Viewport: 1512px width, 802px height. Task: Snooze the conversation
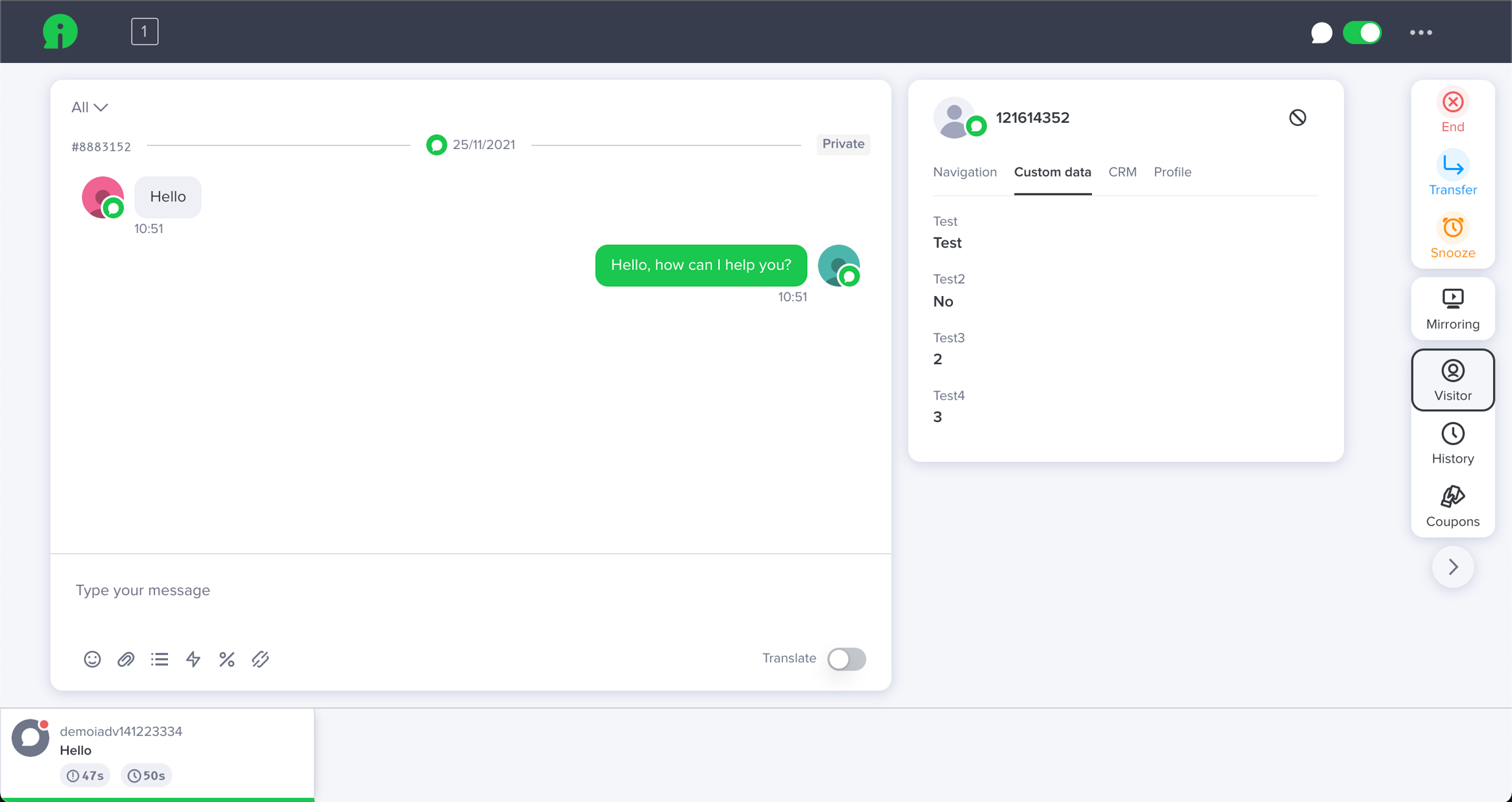[1452, 228]
